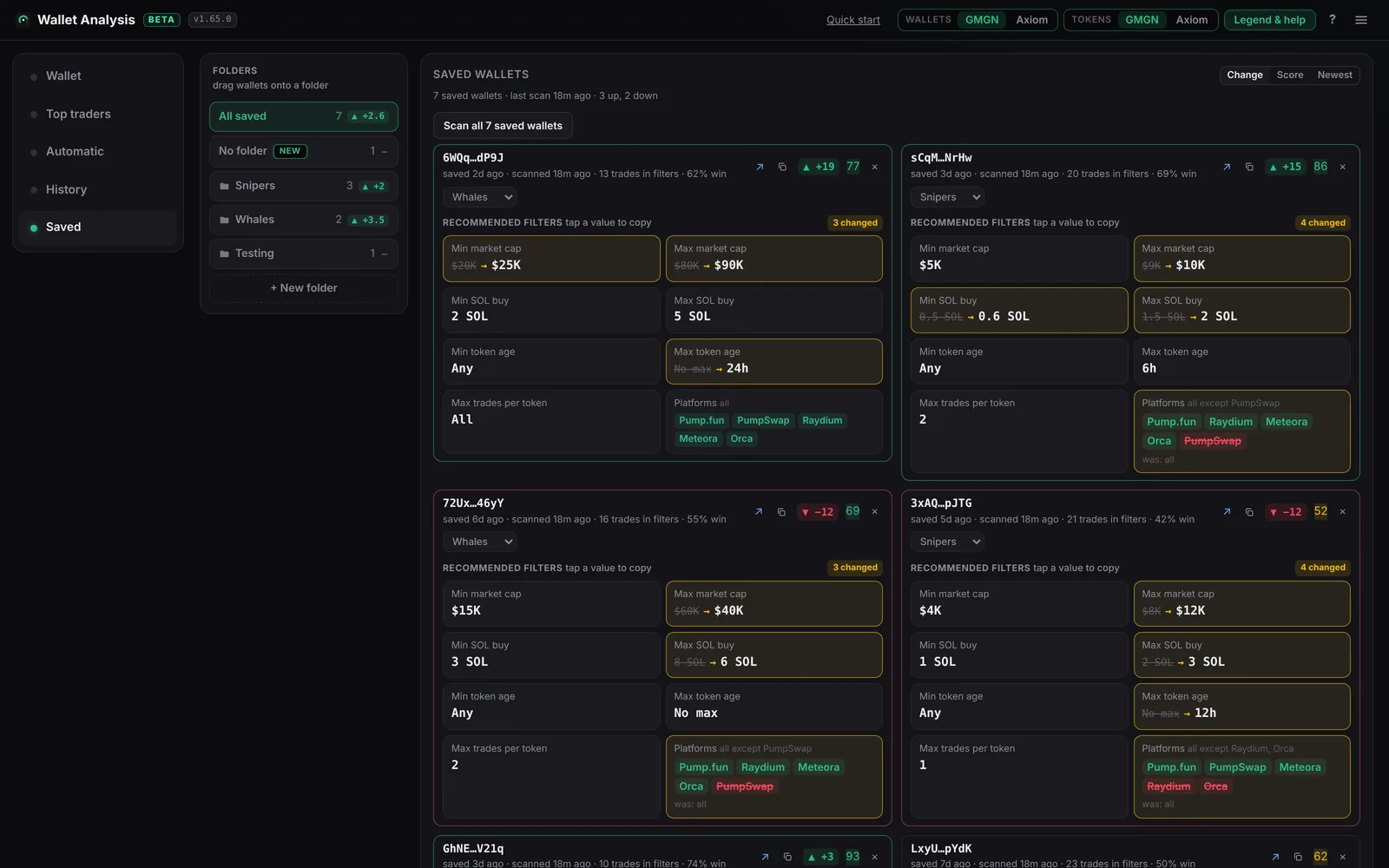Viewport: 1389px width, 868px height.
Task: Copy address of wallet 6WQq…dP9J
Action: tap(782, 167)
